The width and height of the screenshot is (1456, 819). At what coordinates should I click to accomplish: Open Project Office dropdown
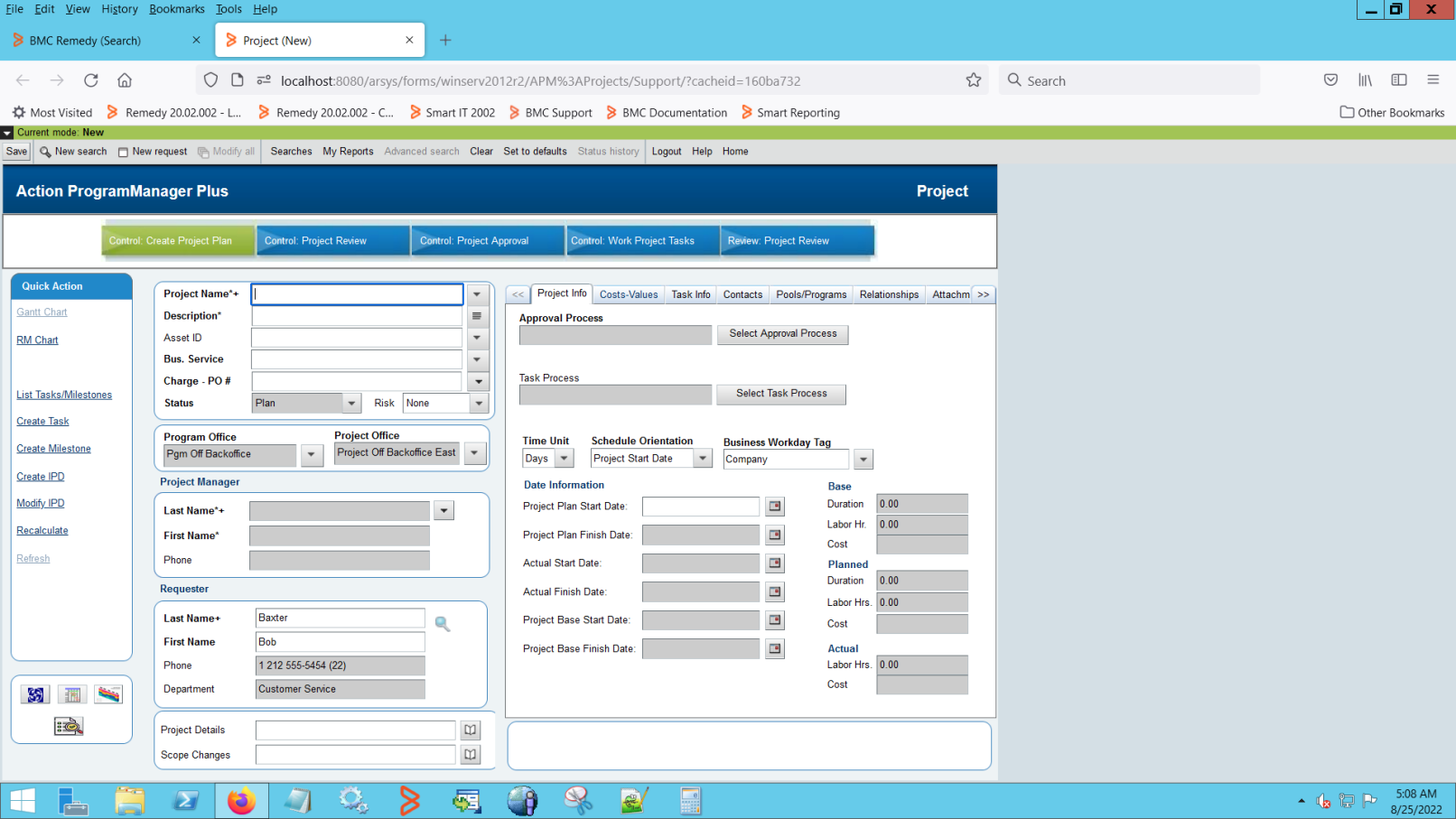point(474,453)
